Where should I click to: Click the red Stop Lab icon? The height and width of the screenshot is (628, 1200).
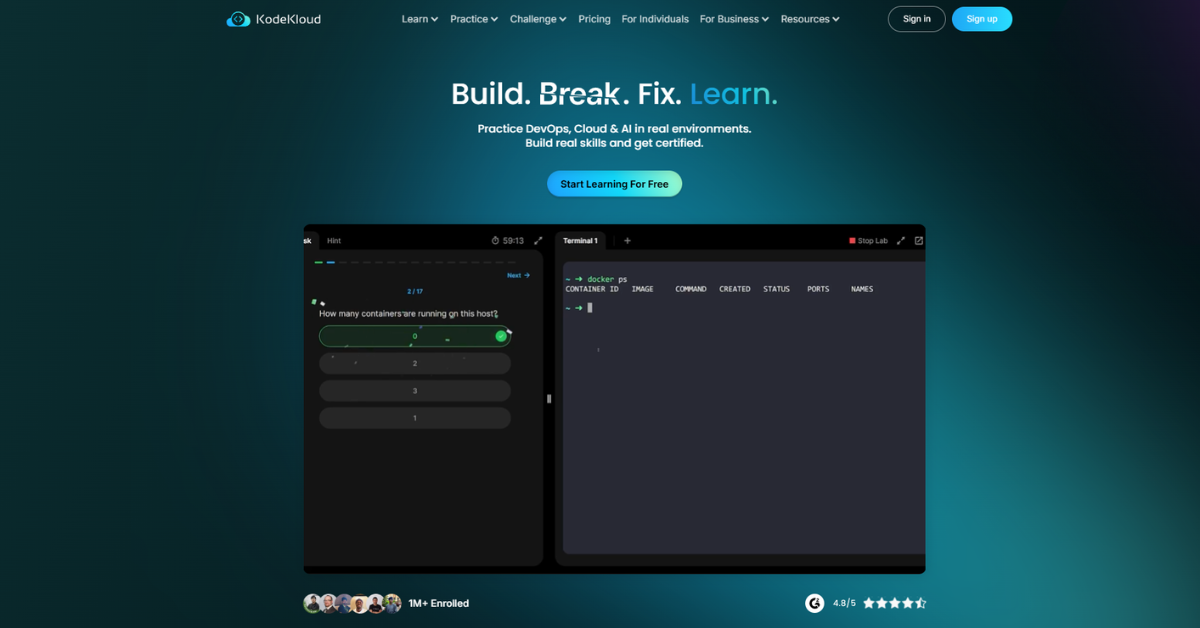(x=852, y=241)
